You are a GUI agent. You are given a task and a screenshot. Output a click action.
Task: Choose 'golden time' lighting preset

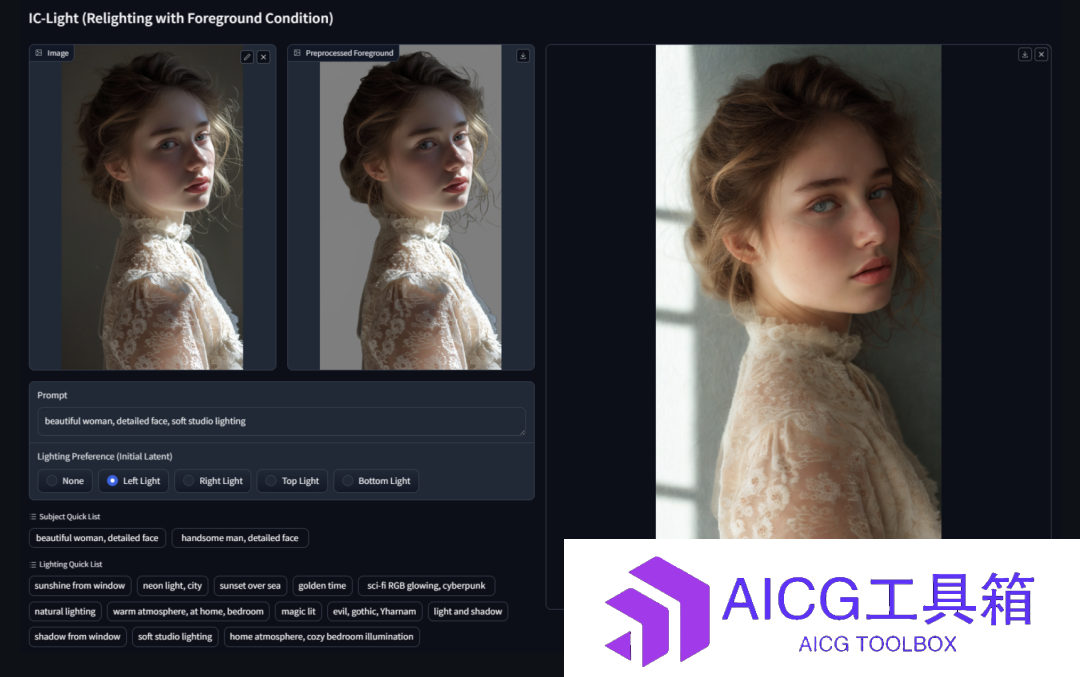pyautogui.click(x=322, y=586)
